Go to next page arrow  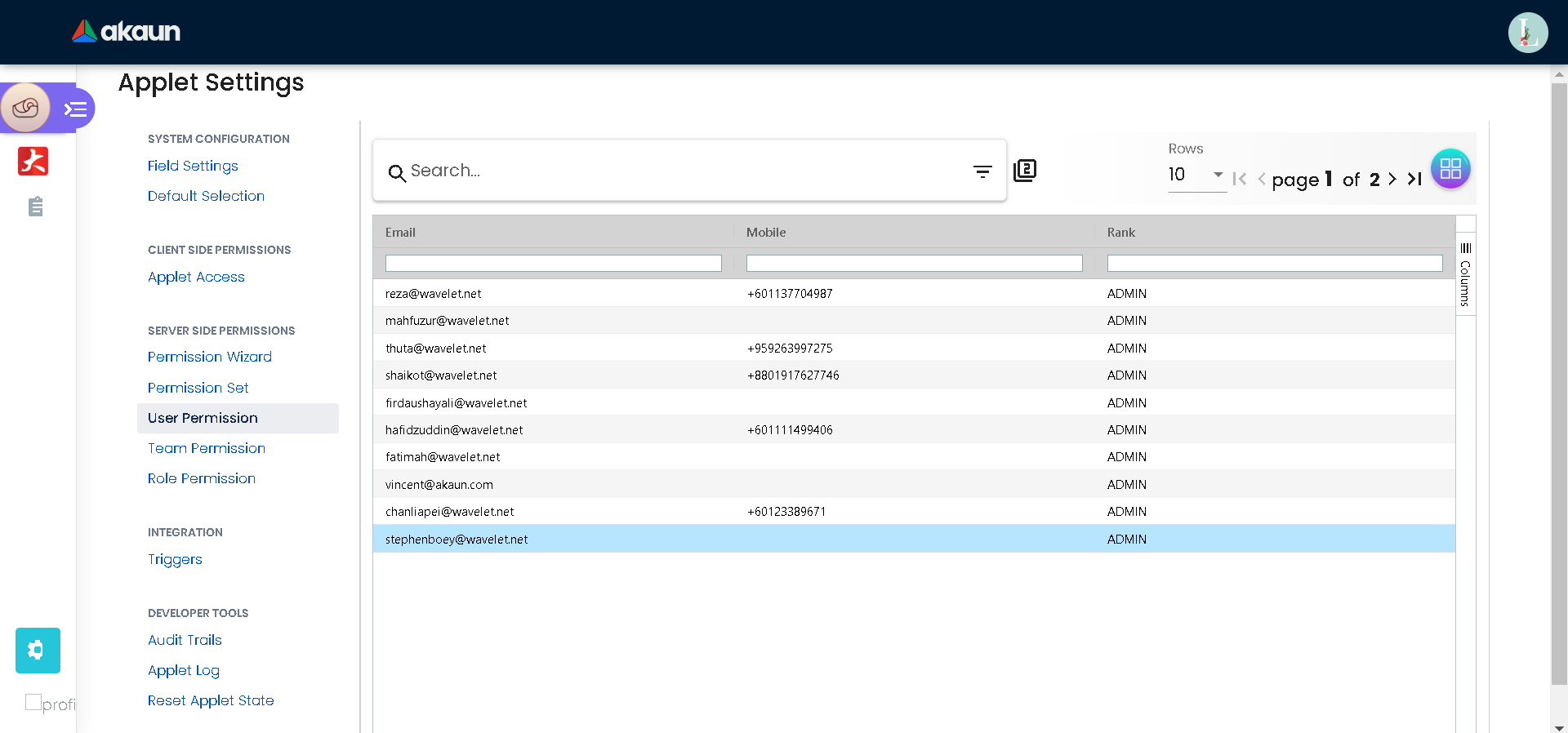tap(1392, 179)
